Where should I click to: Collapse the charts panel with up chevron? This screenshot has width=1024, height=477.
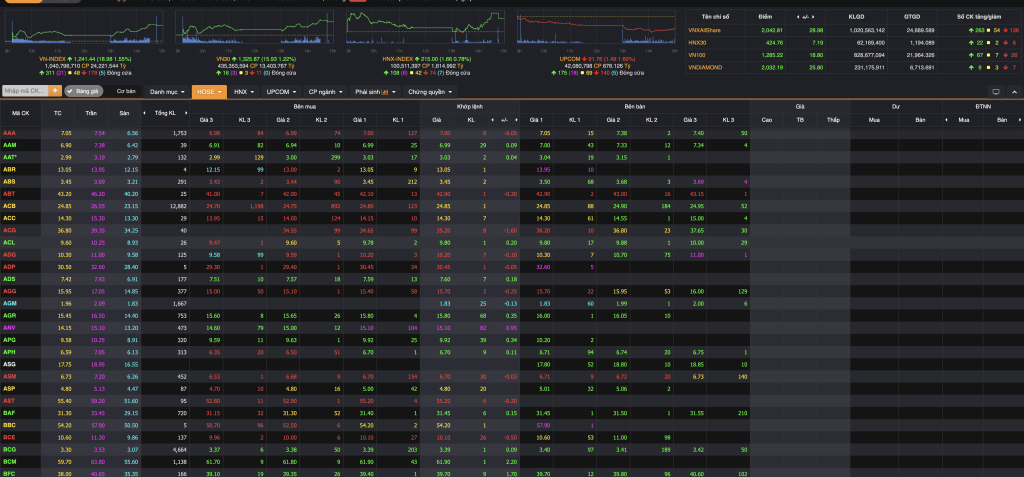(1012, 91)
